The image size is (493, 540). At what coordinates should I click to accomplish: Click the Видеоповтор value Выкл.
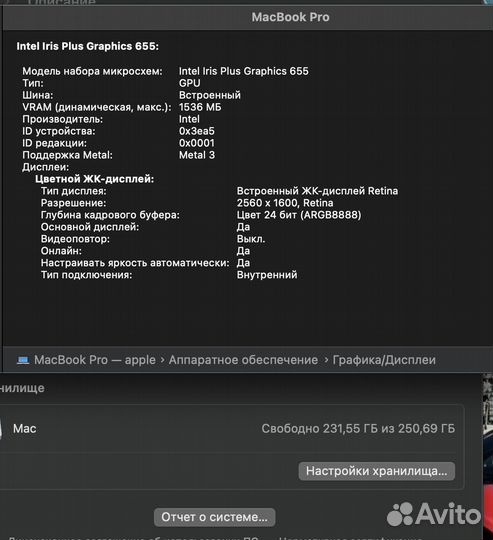coord(251,239)
